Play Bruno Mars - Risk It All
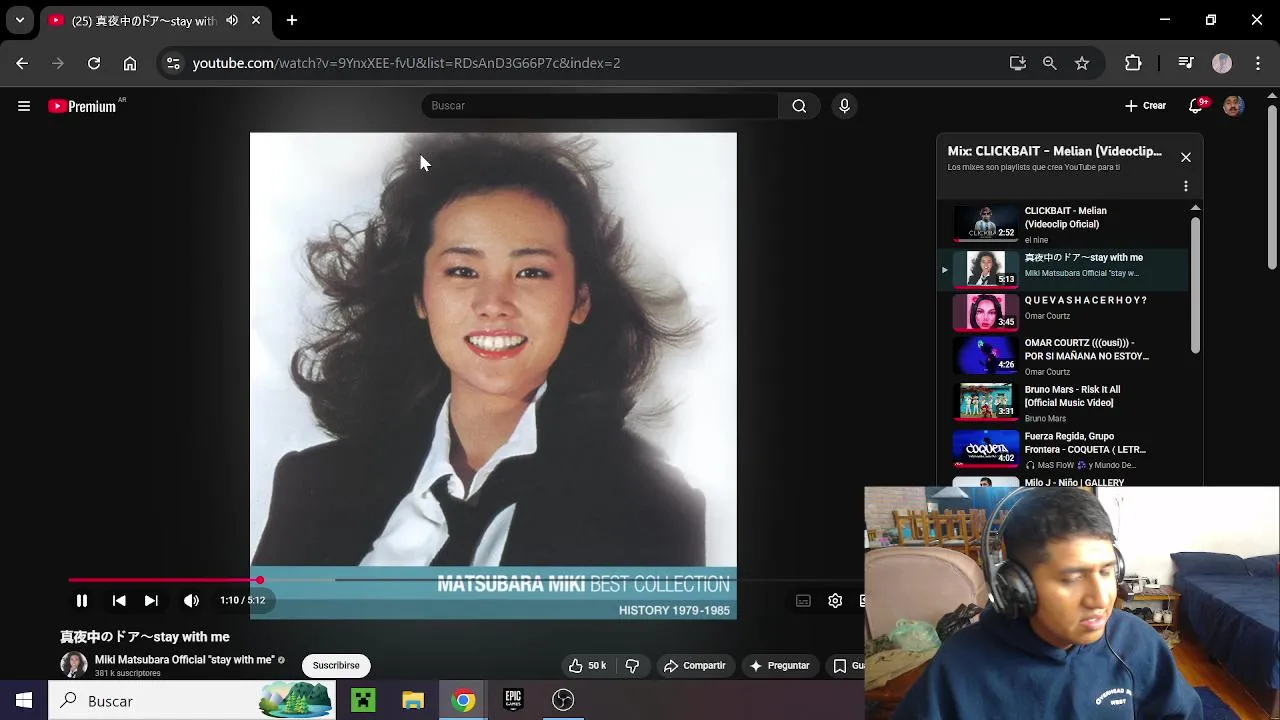Screen dimensions: 1280x720 (1063, 401)
